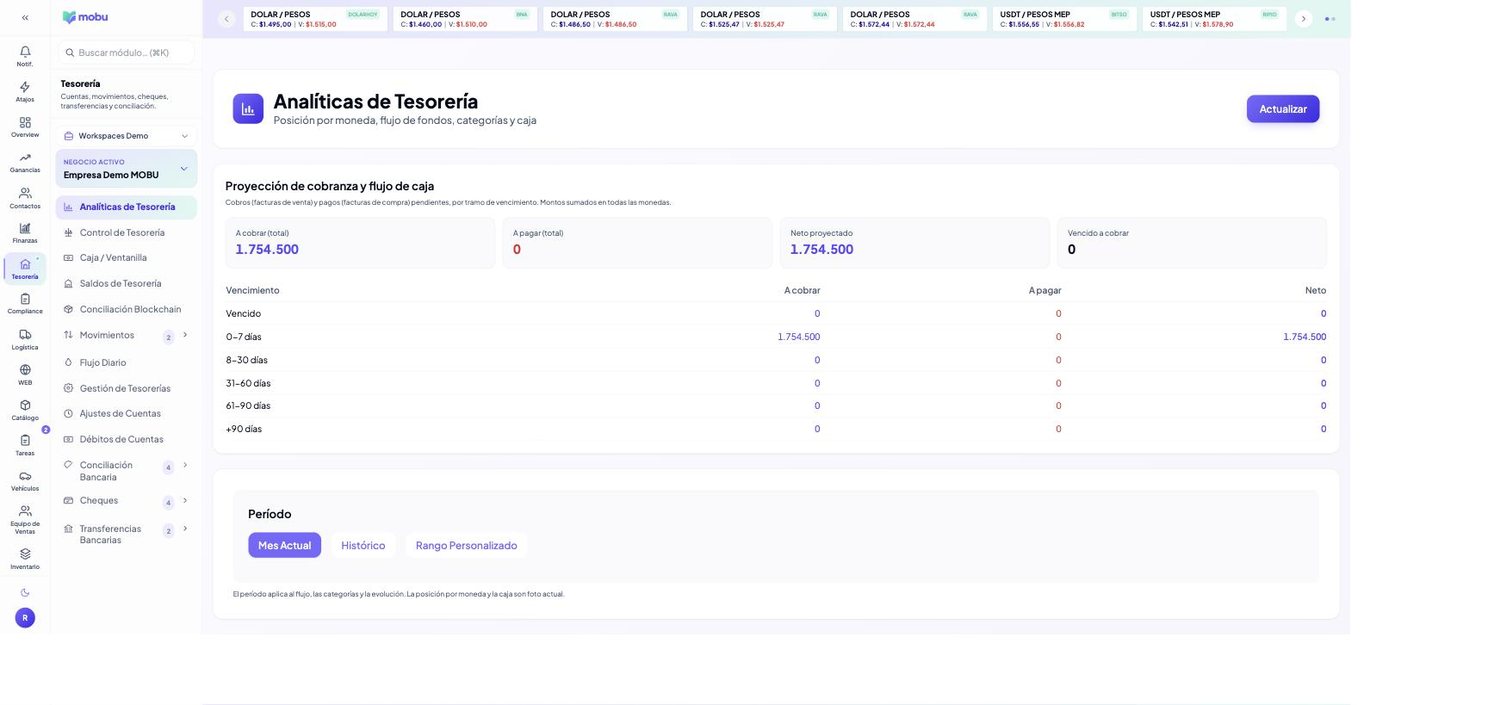Open Saldos de Tesorería menu item
1500x705 pixels.
tap(126, 284)
